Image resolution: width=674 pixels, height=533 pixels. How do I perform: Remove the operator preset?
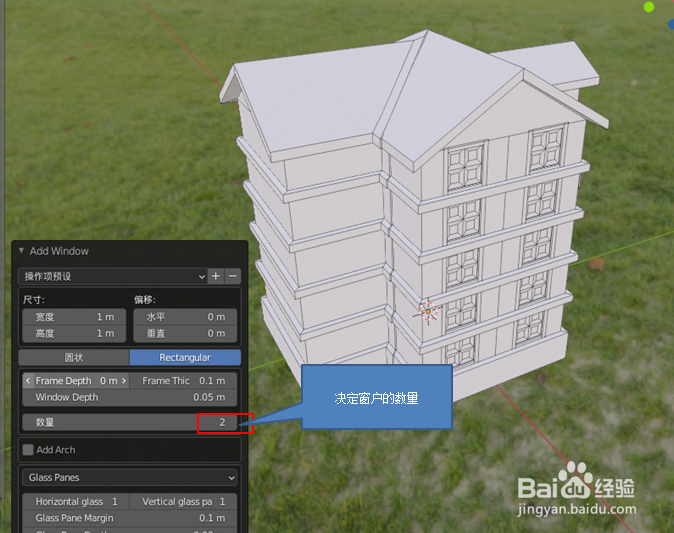(x=233, y=276)
